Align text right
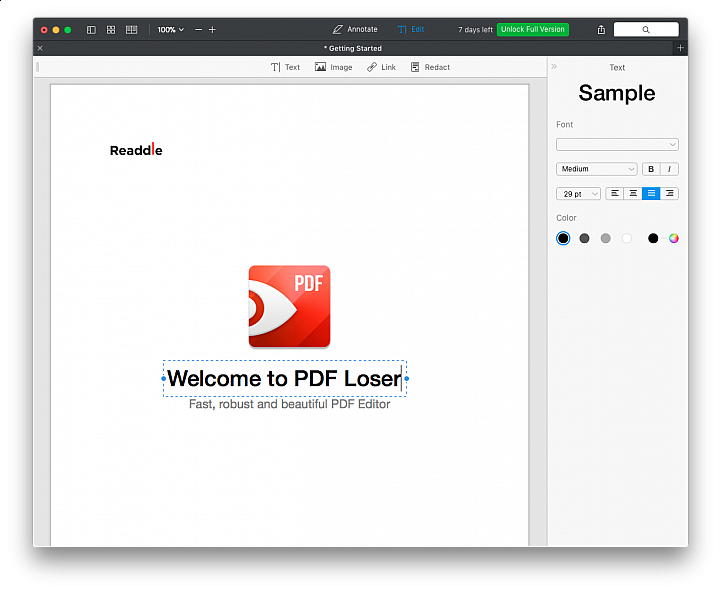 click(670, 194)
